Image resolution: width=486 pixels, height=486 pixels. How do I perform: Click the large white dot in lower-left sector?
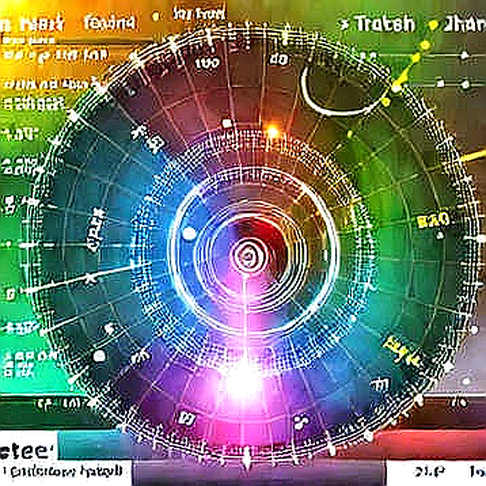[x=99, y=356]
